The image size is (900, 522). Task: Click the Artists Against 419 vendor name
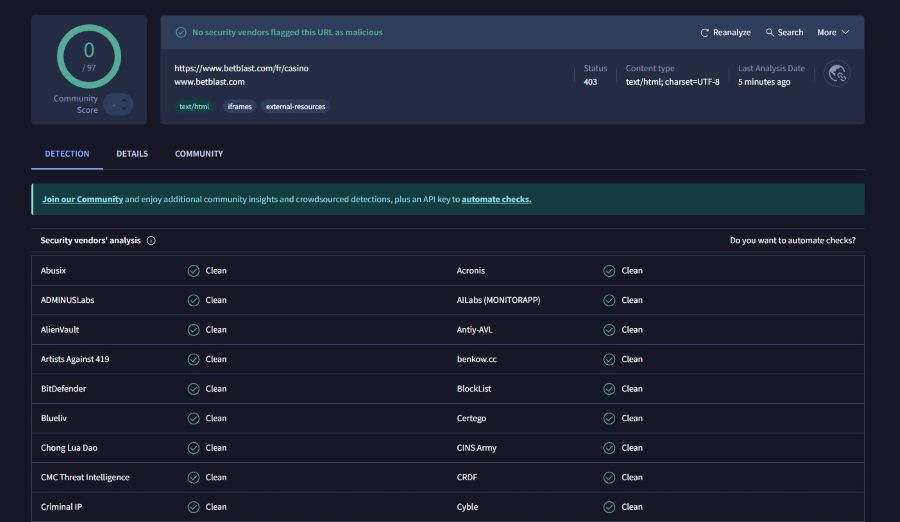tap(75, 359)
